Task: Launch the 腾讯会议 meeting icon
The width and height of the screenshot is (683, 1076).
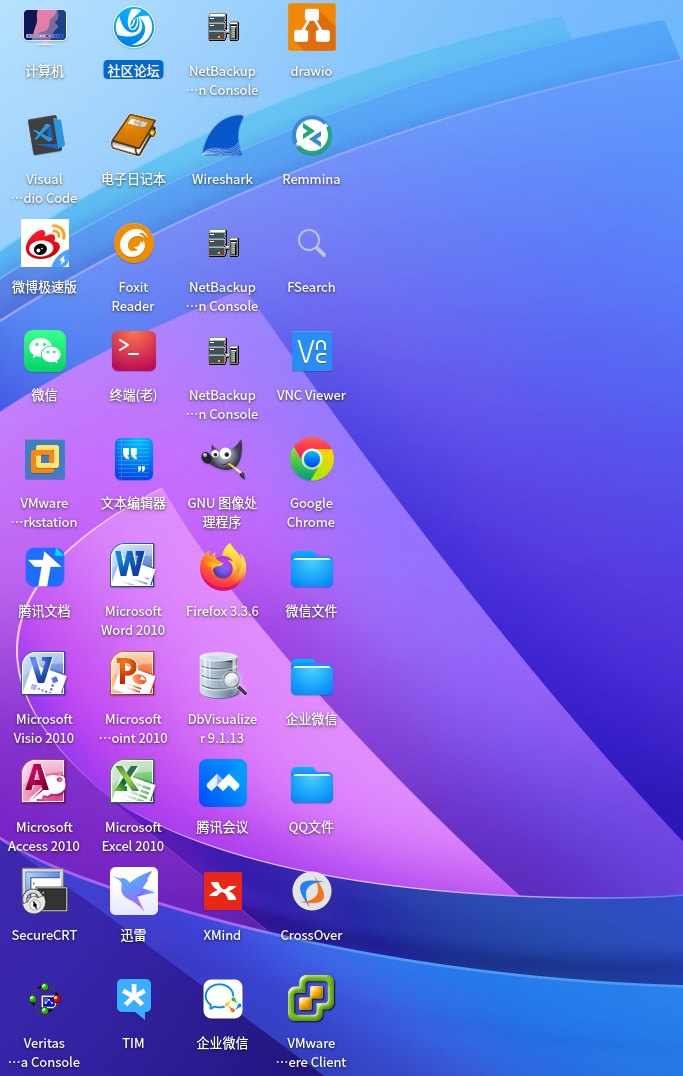Action: (222, 783)
